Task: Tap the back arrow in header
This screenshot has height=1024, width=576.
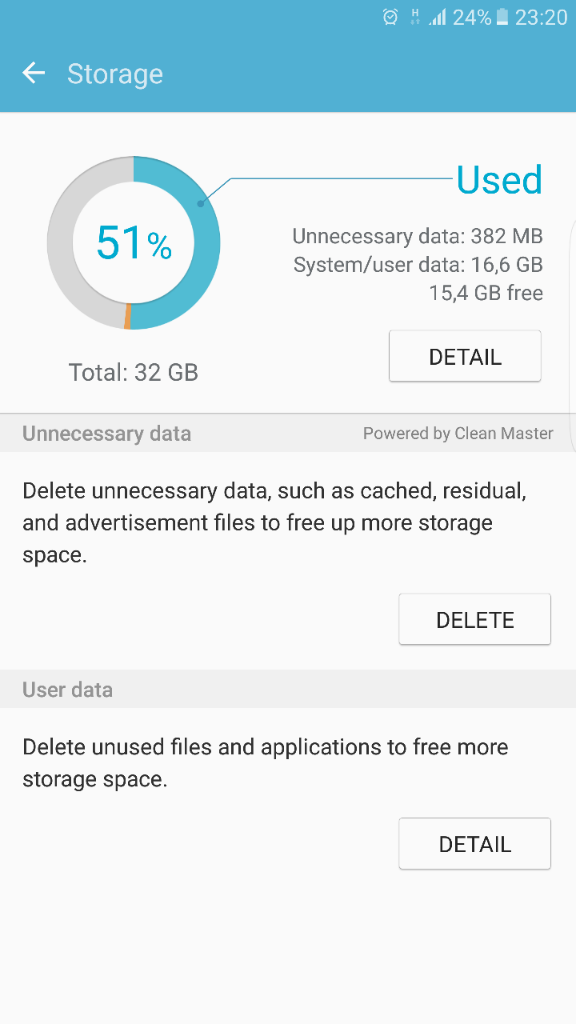Action: click(x=34, y=73)
